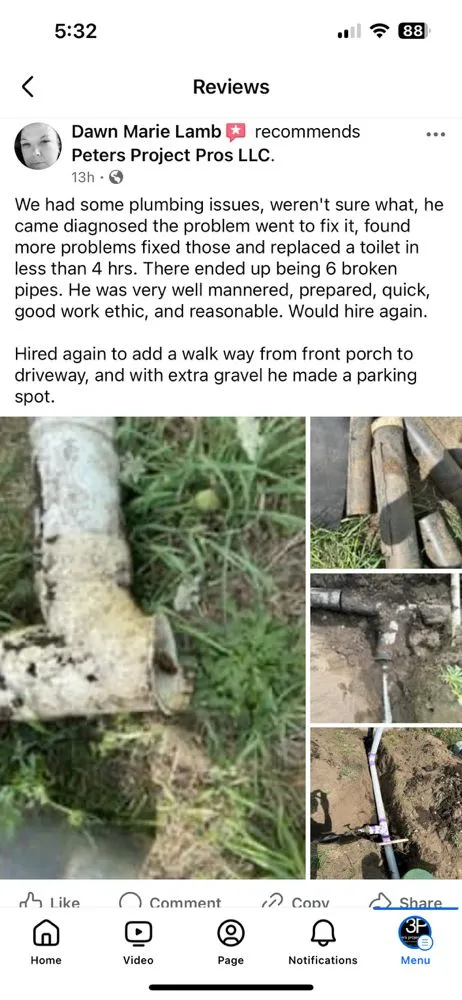Open the Home tab
The width and height of the screenshot is (462, 1000).
46,941
